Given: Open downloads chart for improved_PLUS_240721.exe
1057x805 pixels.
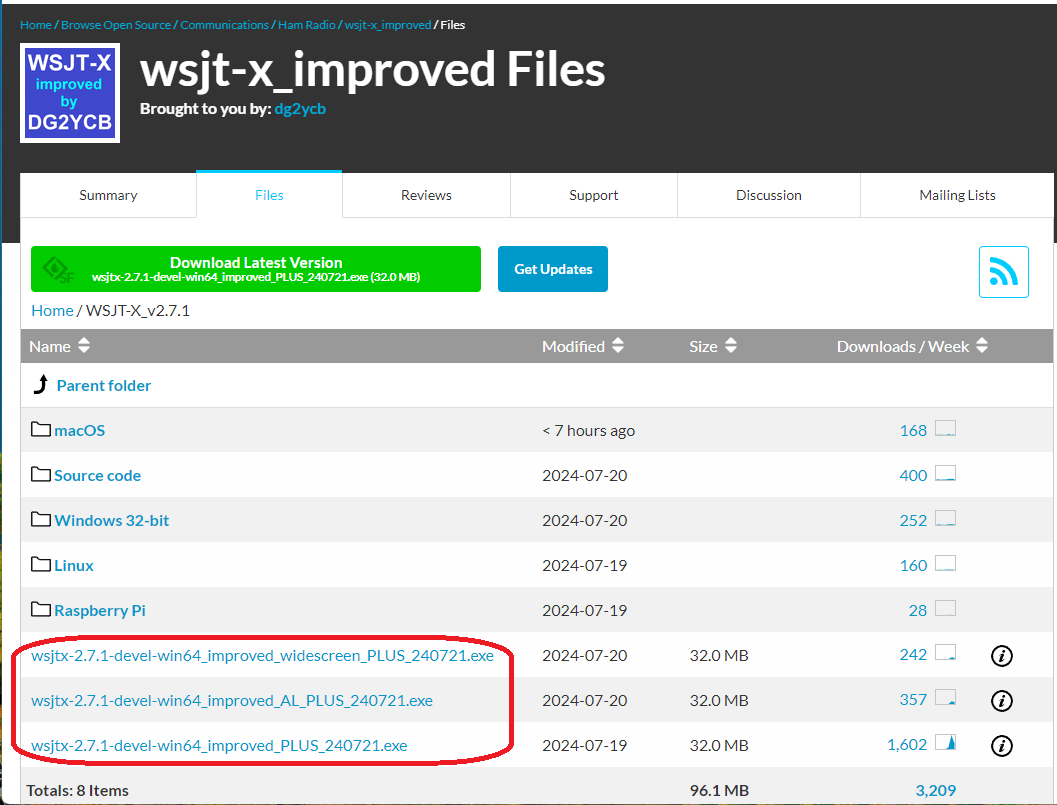Looking at the screenshot, I should (x=945, y=743).
